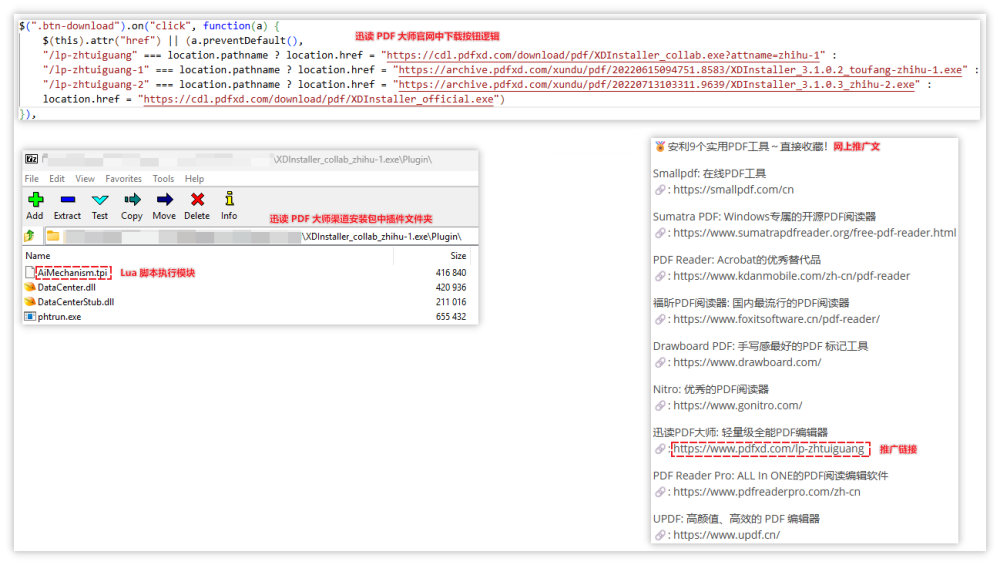Click the red Delete icon
This screenshot has height=565, width=1000.
click(198, 200)
